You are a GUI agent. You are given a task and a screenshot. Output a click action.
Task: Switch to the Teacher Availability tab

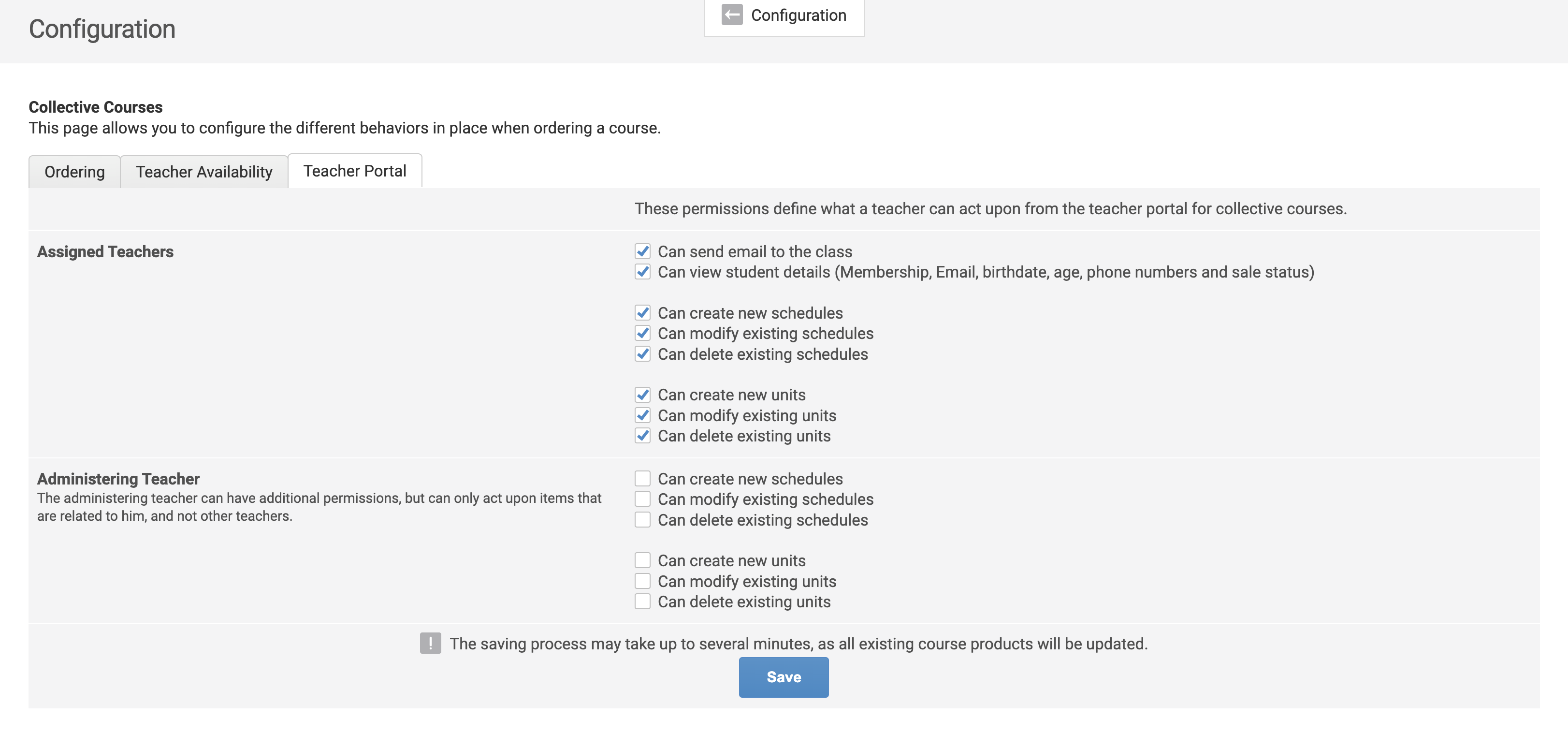[x=204, y=172]
